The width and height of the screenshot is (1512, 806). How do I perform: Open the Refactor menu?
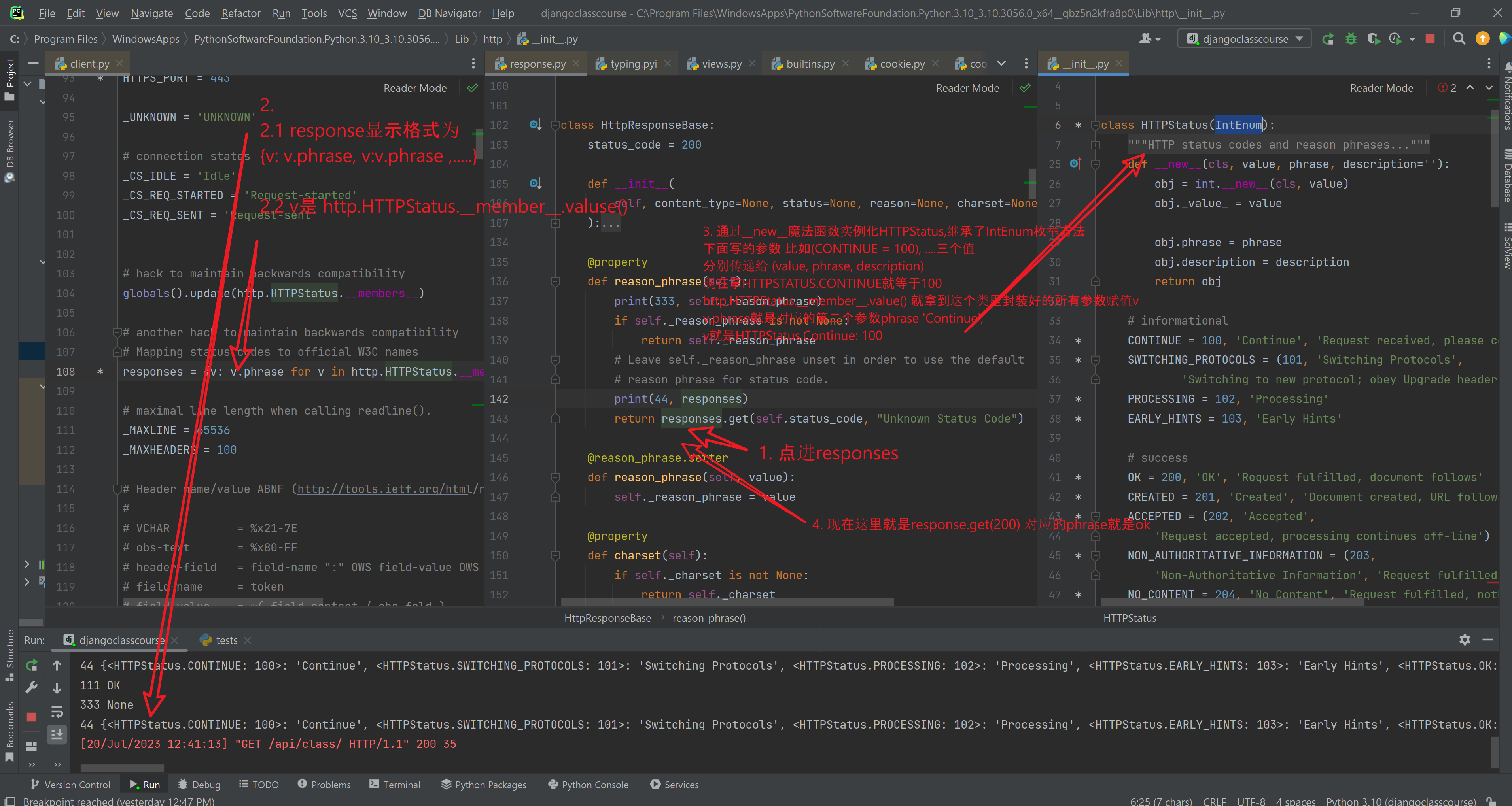click(x=240, y=13)
